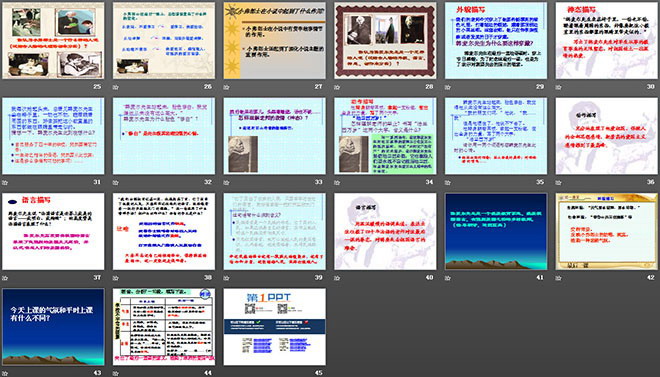Select slide 30 thumbnail titled 神态描写
The width and height of the screenshot is (660, 377).
(607, 40)
